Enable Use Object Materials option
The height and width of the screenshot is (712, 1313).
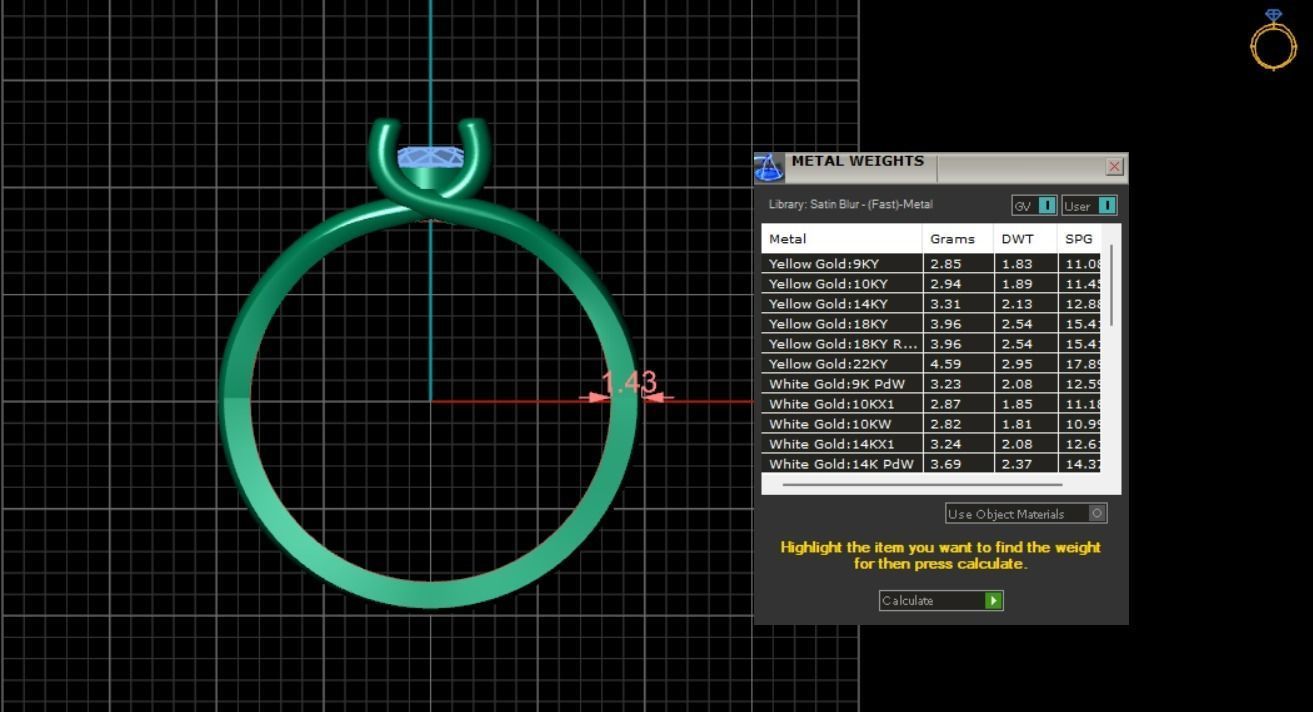point(1026,513)
